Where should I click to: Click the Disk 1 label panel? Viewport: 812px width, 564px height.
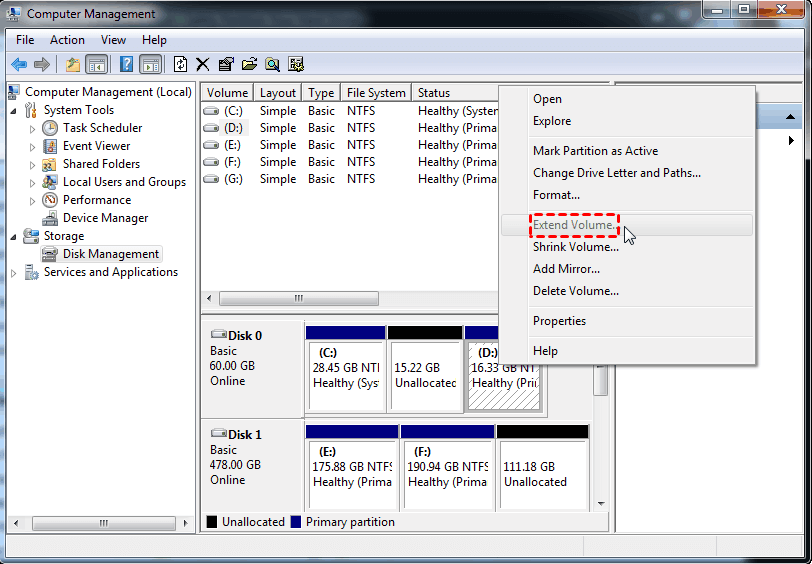click(252, 466)
